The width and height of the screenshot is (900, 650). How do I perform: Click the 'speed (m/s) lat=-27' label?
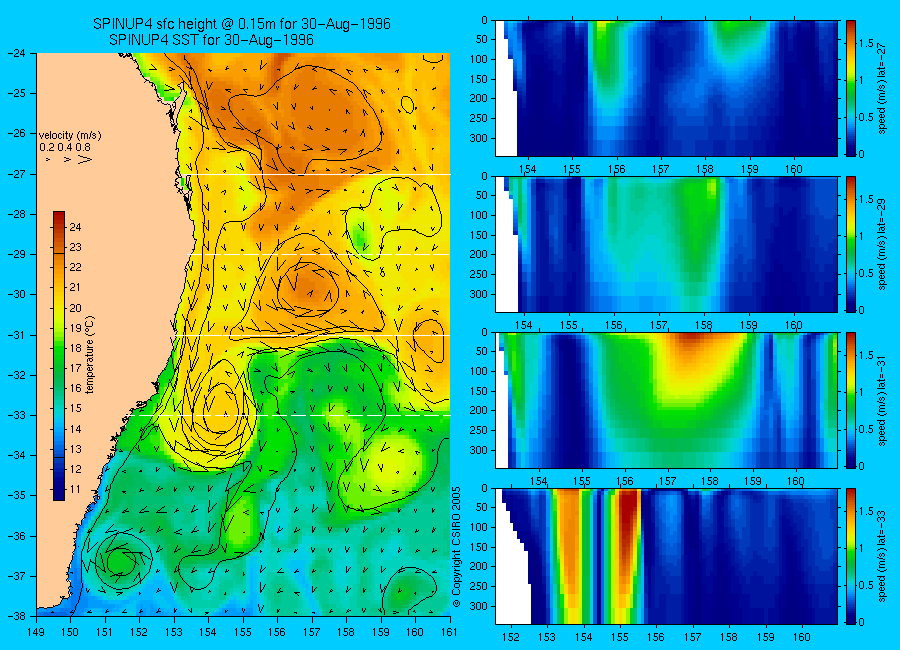pos(882,88)
